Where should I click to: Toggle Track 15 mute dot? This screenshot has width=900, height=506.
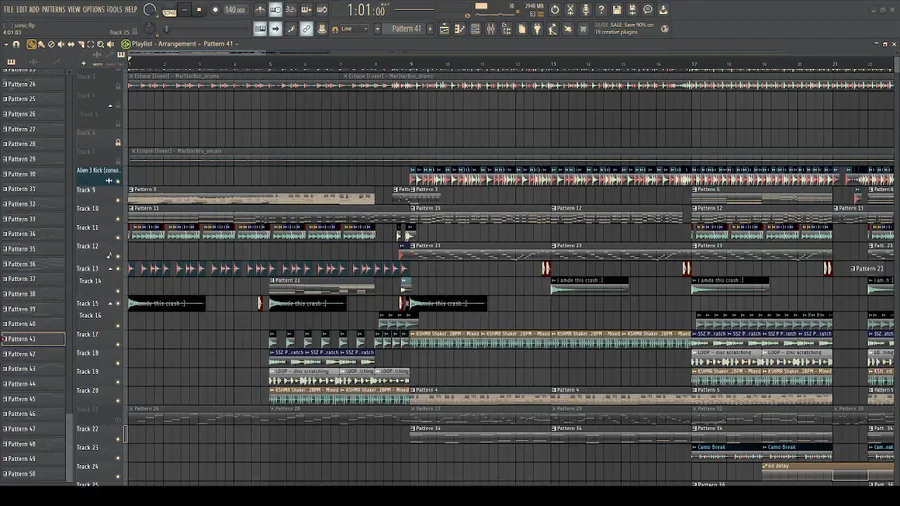118,303
